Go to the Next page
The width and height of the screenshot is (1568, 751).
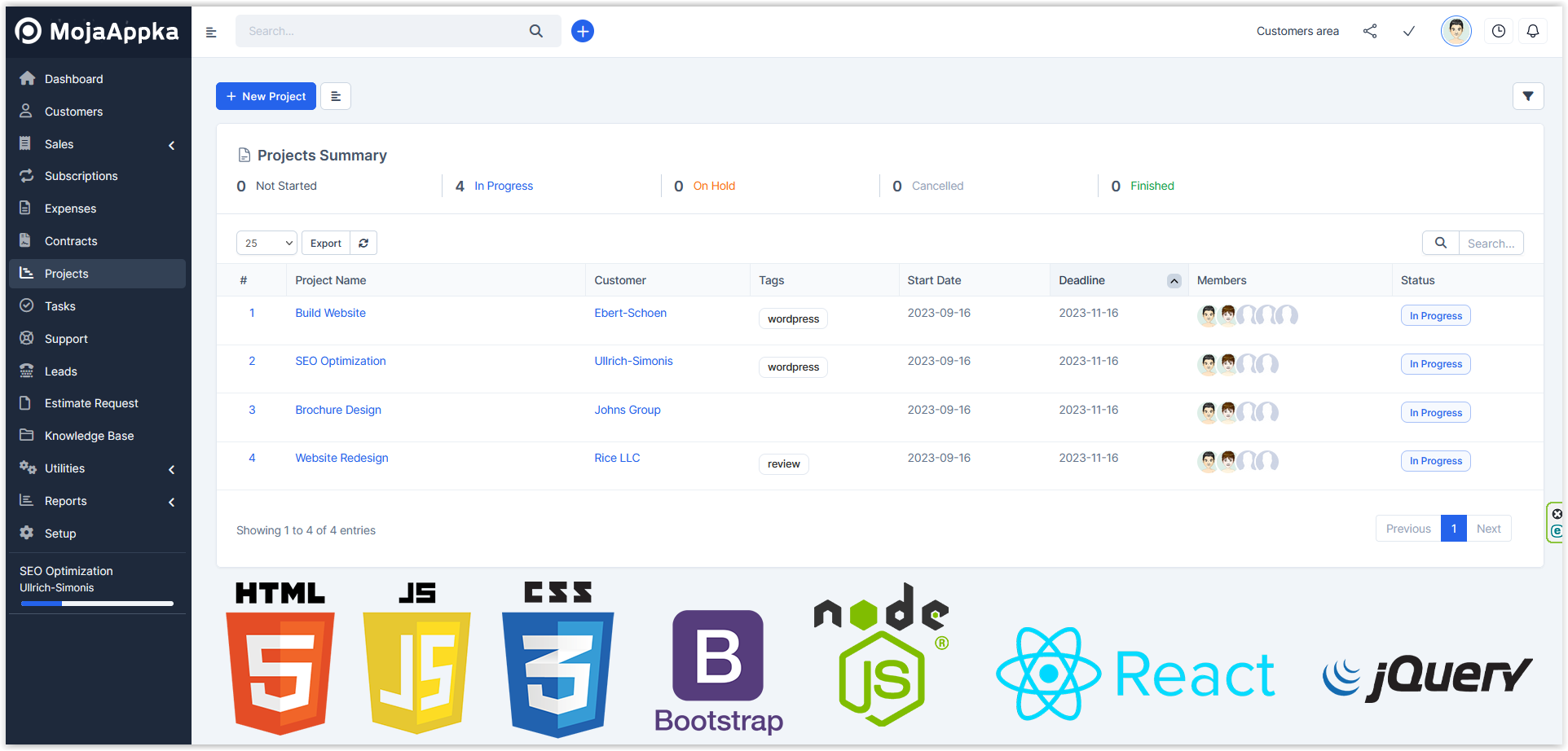(1488, 529)
